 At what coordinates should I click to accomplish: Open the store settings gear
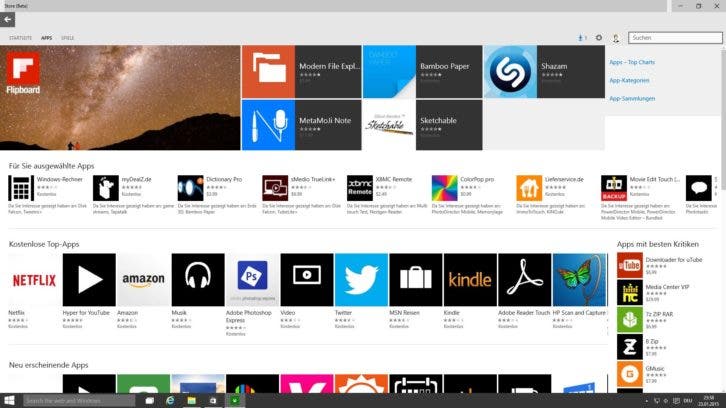click(x=599, y=38)
